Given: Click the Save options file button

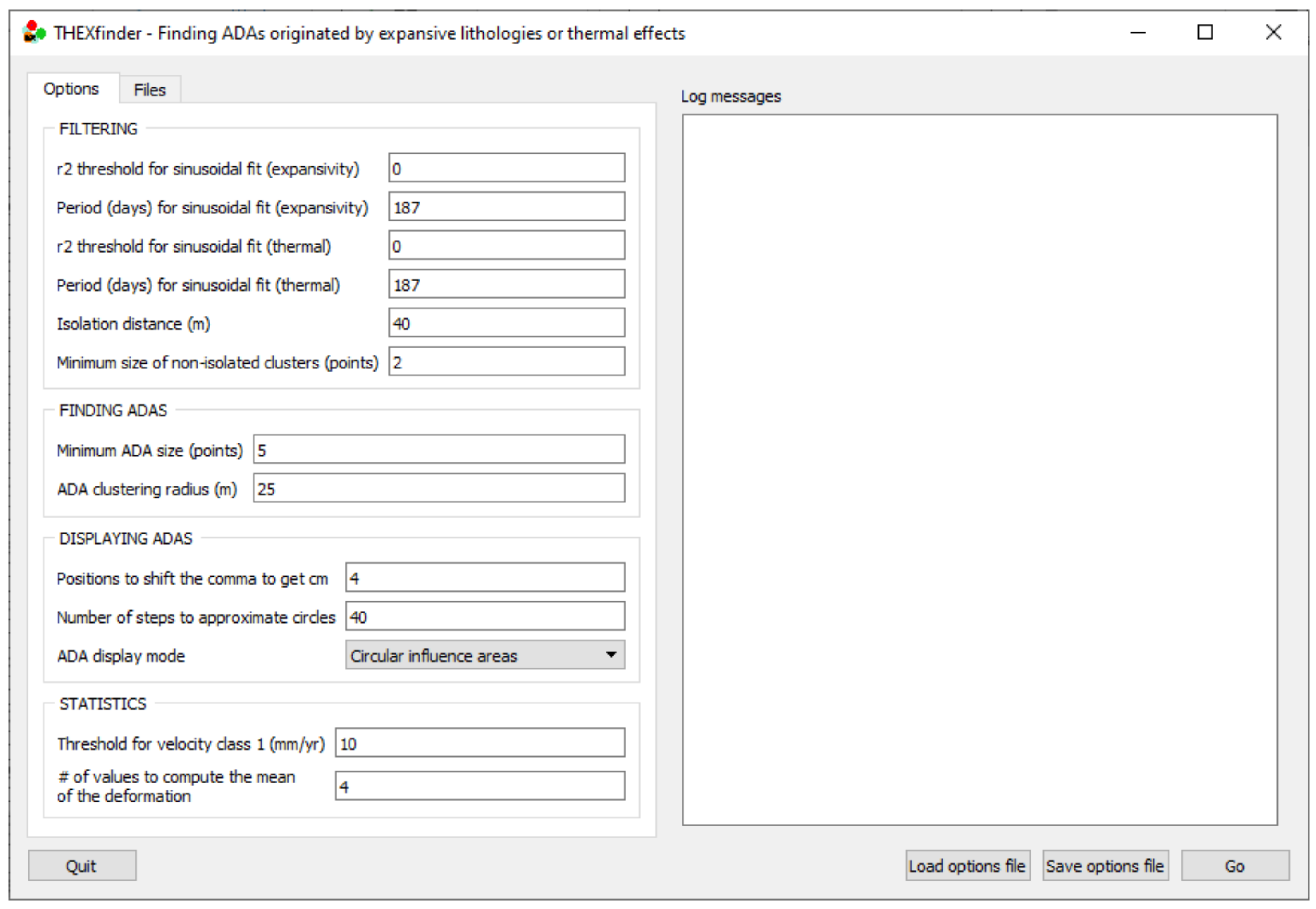Looking at the screenshot, I should pyautogui.click(x=1105, y=866).
